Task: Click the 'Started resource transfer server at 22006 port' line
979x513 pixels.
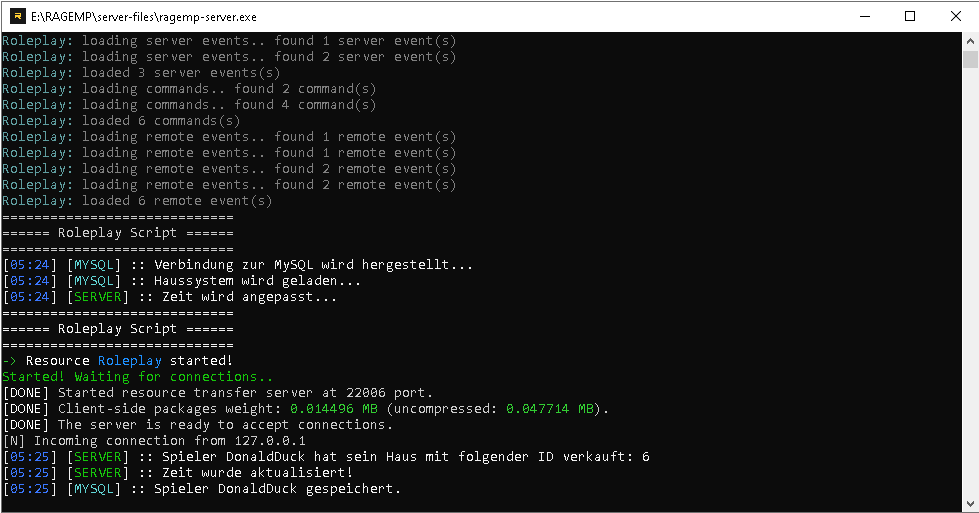Action: [x=218, y=393]
